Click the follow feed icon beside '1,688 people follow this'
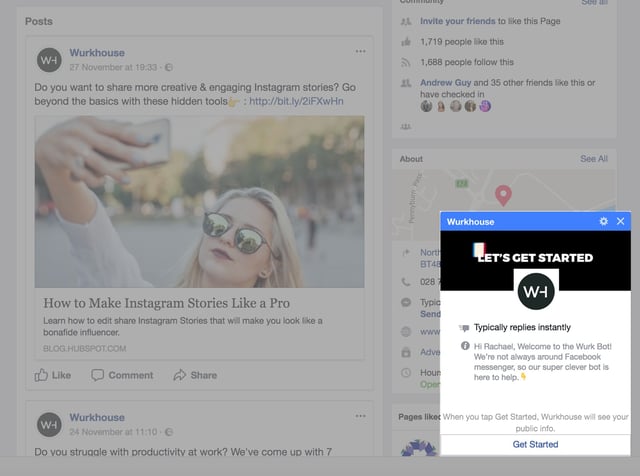 405,62
